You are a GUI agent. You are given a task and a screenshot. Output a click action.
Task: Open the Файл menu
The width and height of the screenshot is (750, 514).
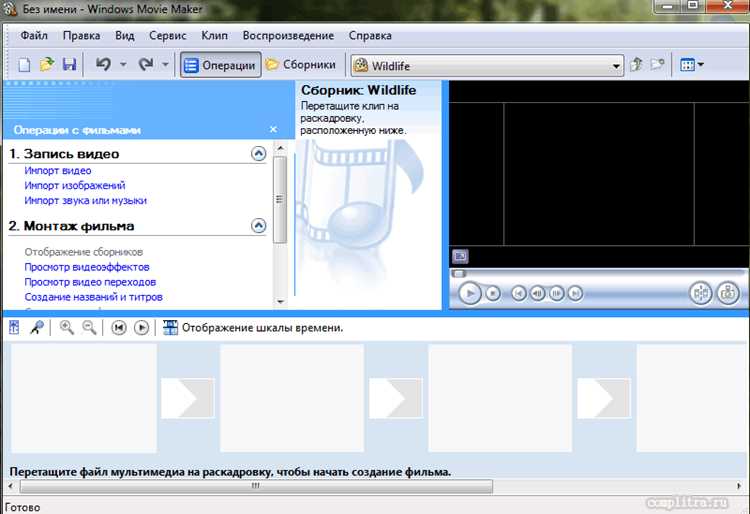point(34,36)
